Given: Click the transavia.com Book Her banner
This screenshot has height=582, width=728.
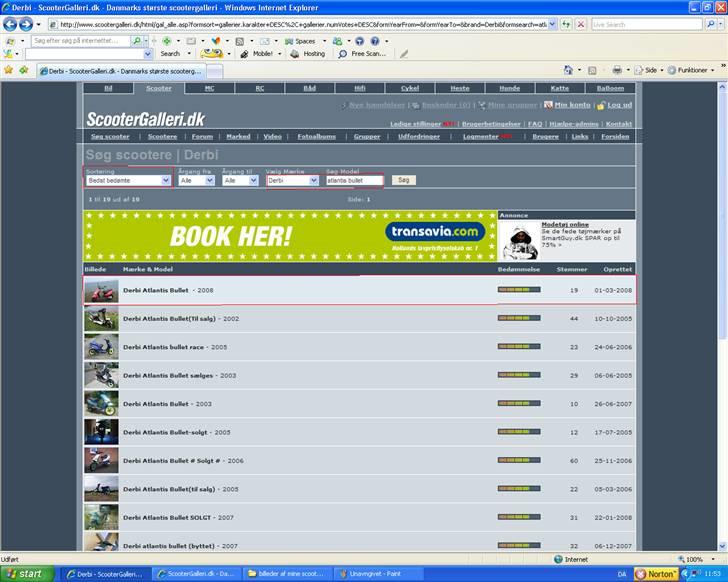Looking at the screenshot, I should coord(290,236).
